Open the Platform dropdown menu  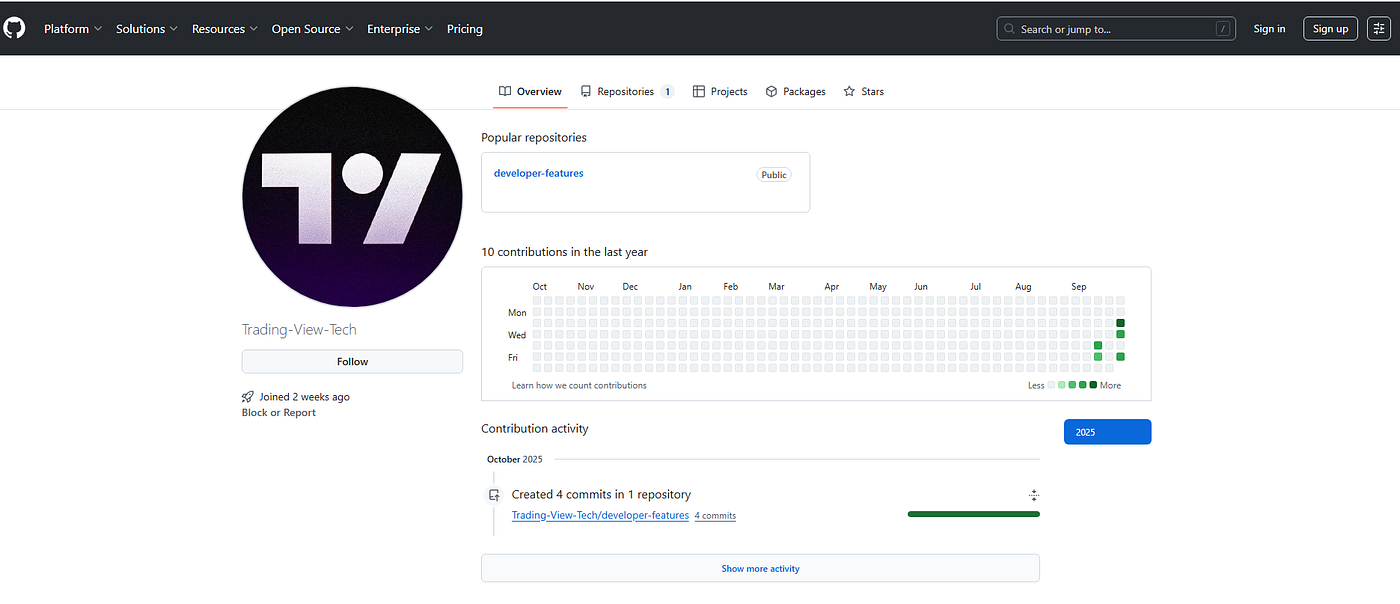click(x=73, y=29)
